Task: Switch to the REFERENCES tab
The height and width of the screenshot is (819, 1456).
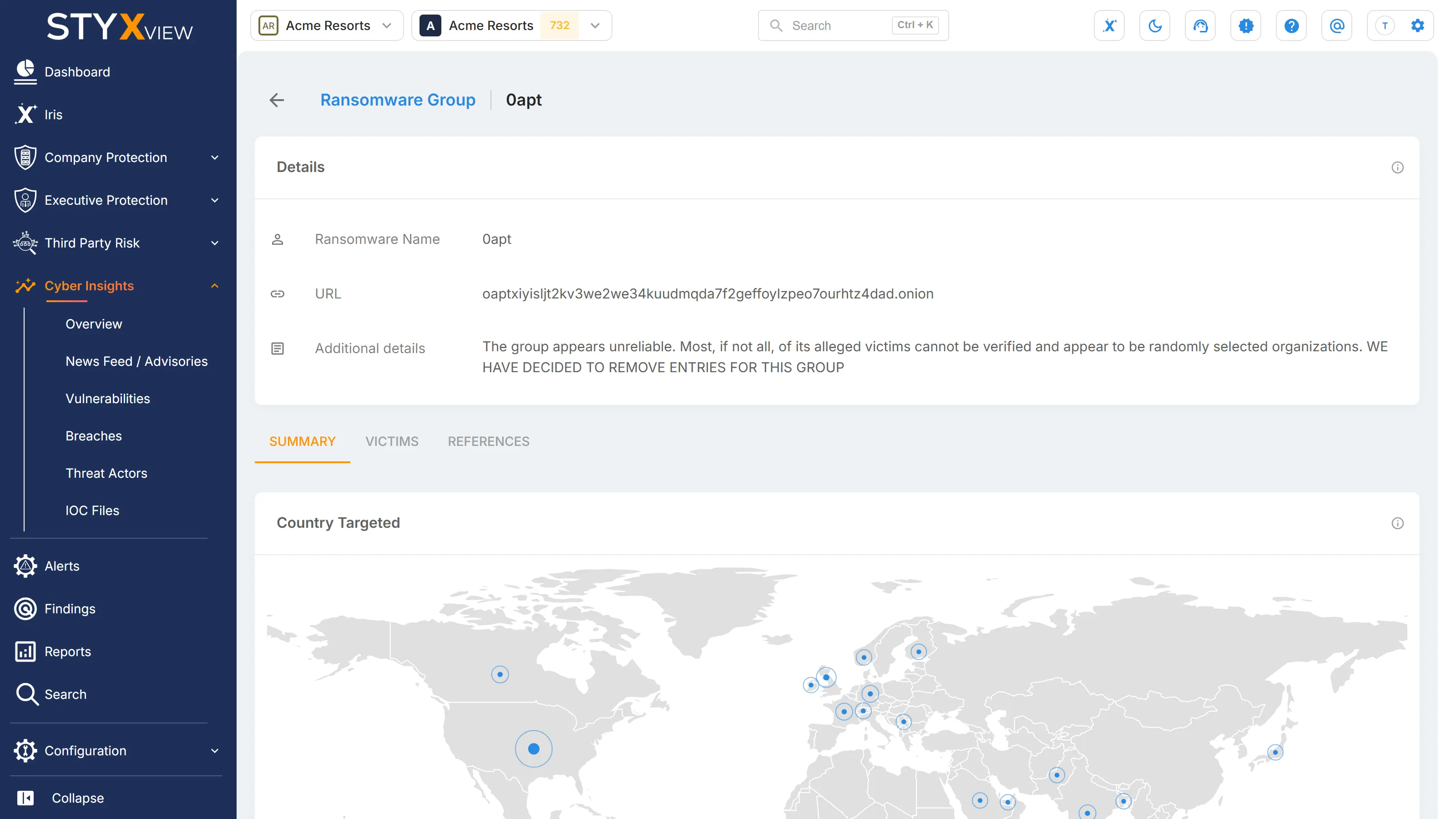Action: [488, 441]
